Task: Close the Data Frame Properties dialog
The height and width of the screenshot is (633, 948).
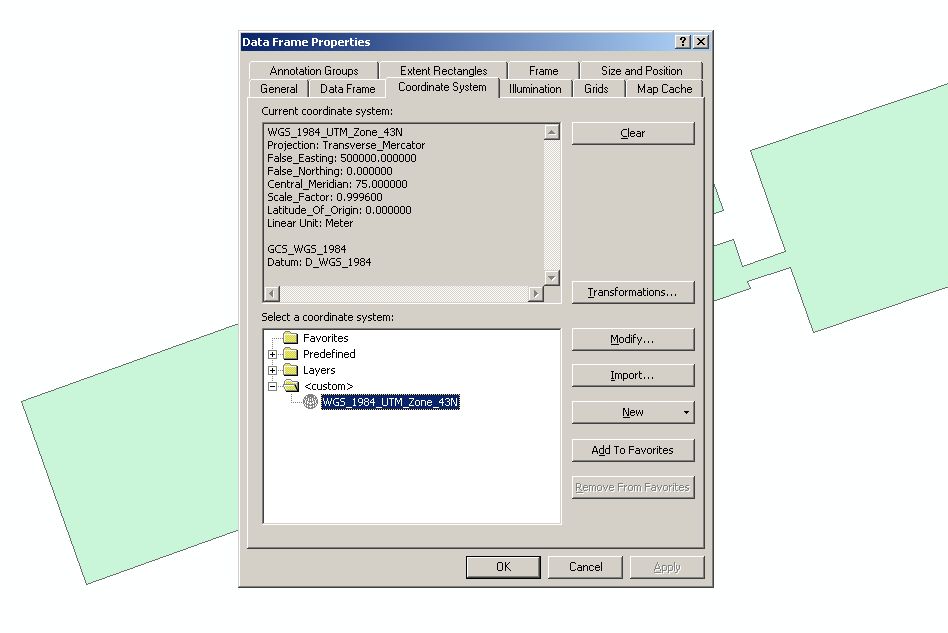Action: coord(701,42)
